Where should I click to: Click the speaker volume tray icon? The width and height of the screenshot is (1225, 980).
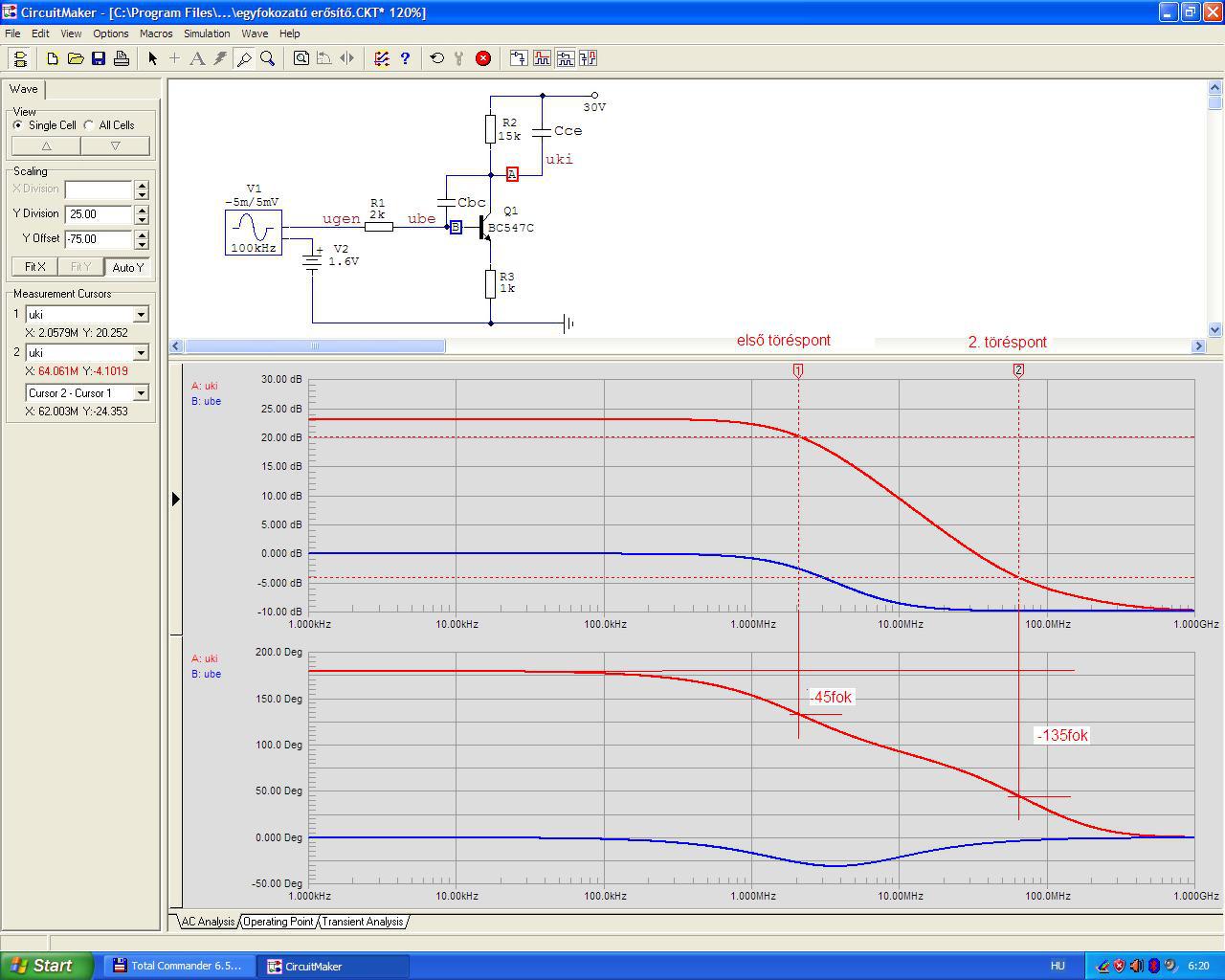click(x=1136, y=966)
